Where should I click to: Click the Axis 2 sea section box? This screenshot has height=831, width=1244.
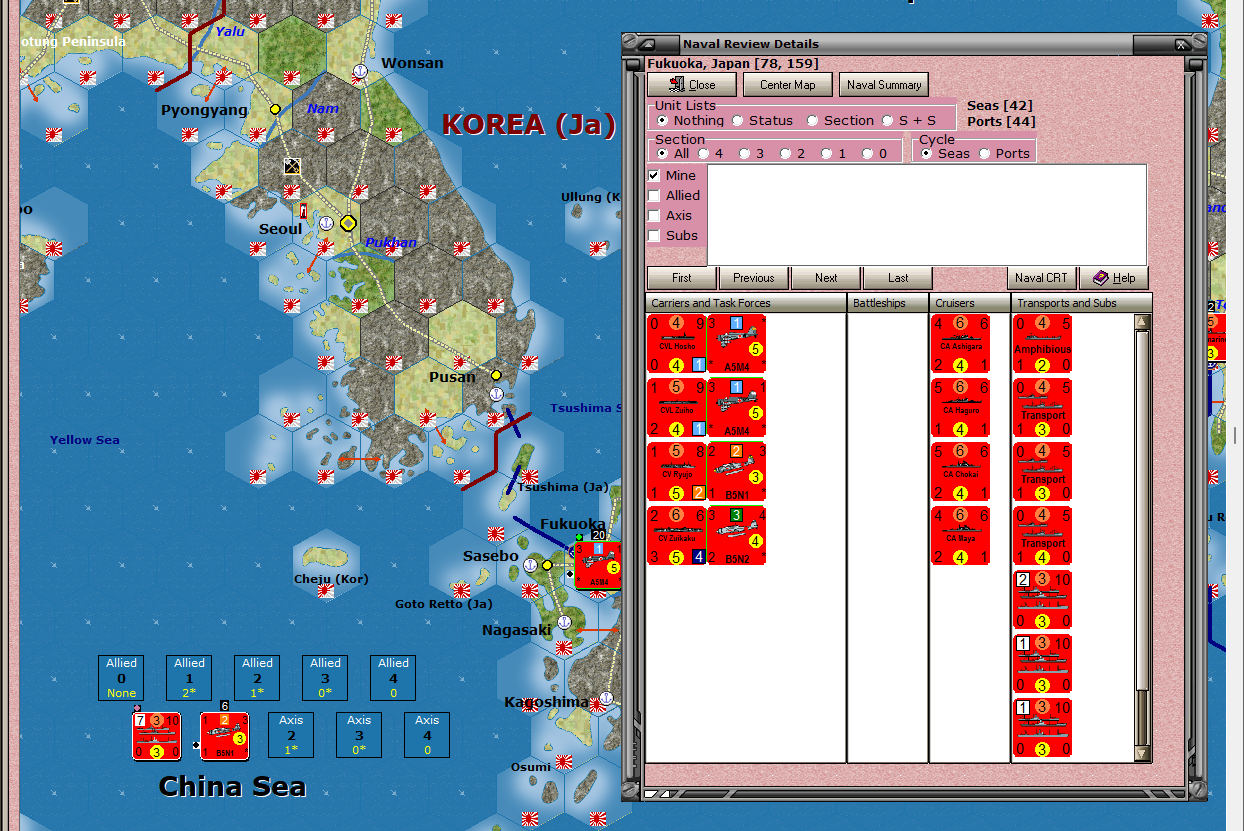click(x=291, y=735)
